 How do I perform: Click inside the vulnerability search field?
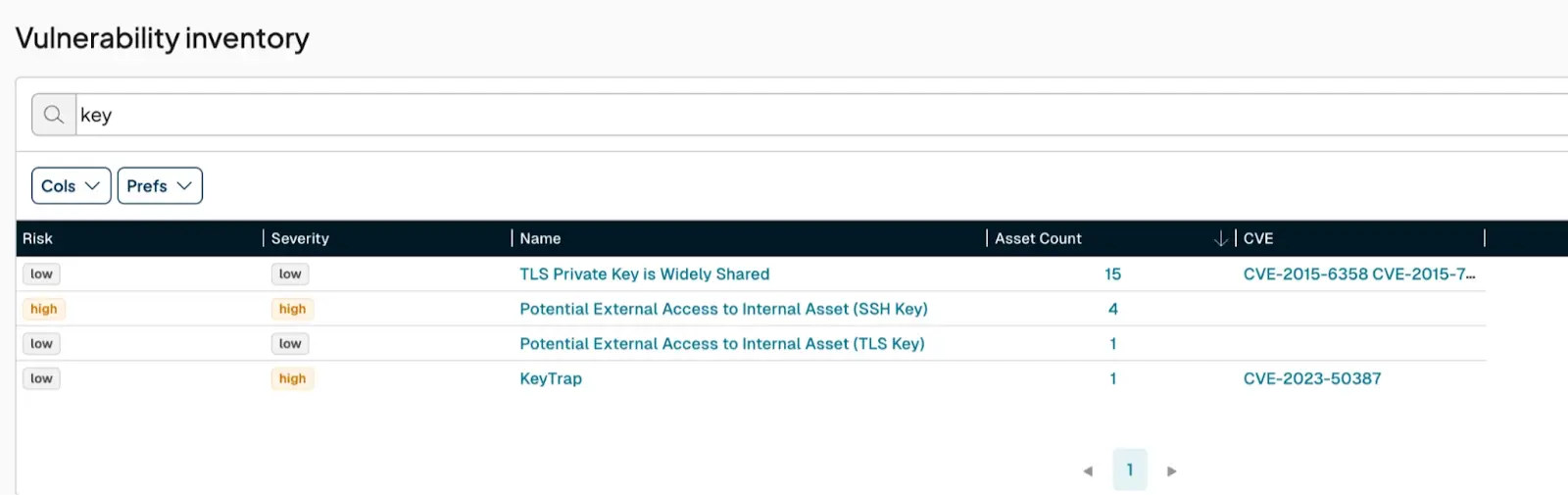(784, 115)
